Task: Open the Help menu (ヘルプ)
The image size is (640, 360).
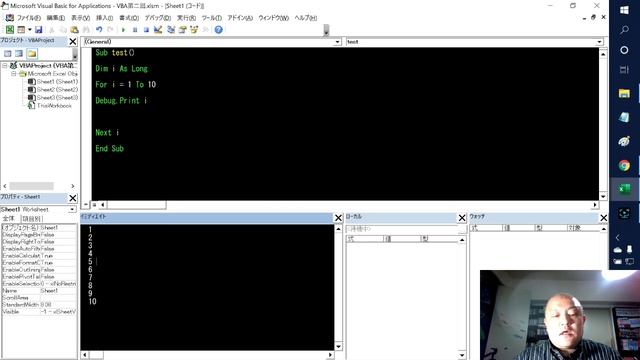Action: 306,18
